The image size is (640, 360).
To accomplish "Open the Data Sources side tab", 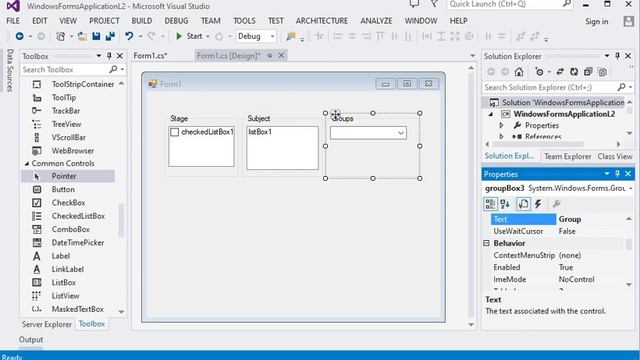I will (10, 70).
